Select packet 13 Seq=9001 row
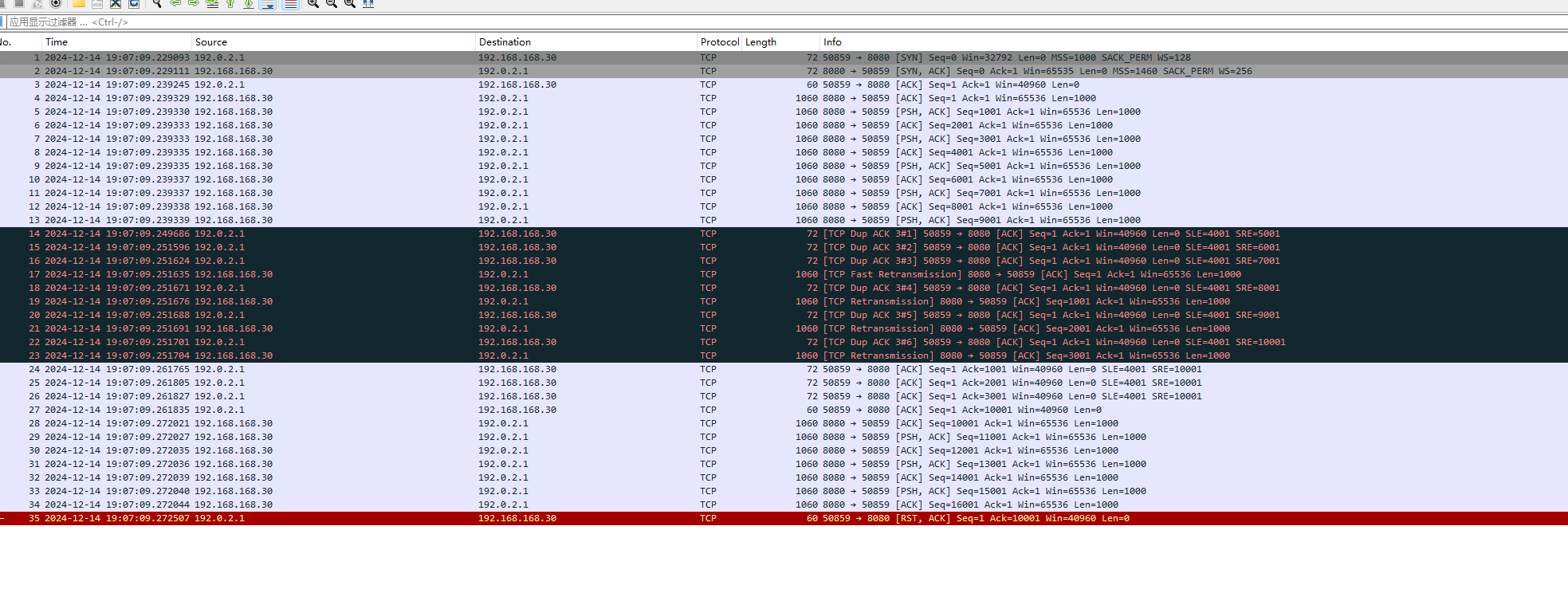Viewport: 1568px width, 593px height. 784,220
